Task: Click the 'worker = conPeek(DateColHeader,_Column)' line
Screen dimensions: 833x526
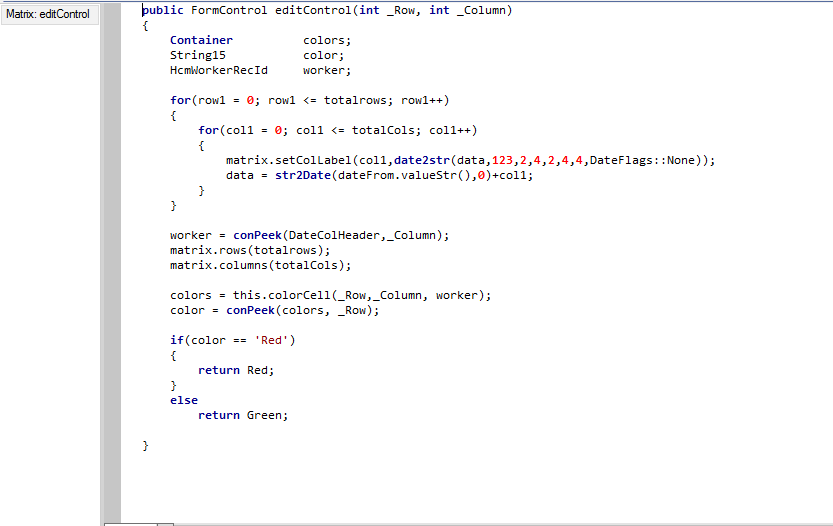Action: click(x=310, y=235)
